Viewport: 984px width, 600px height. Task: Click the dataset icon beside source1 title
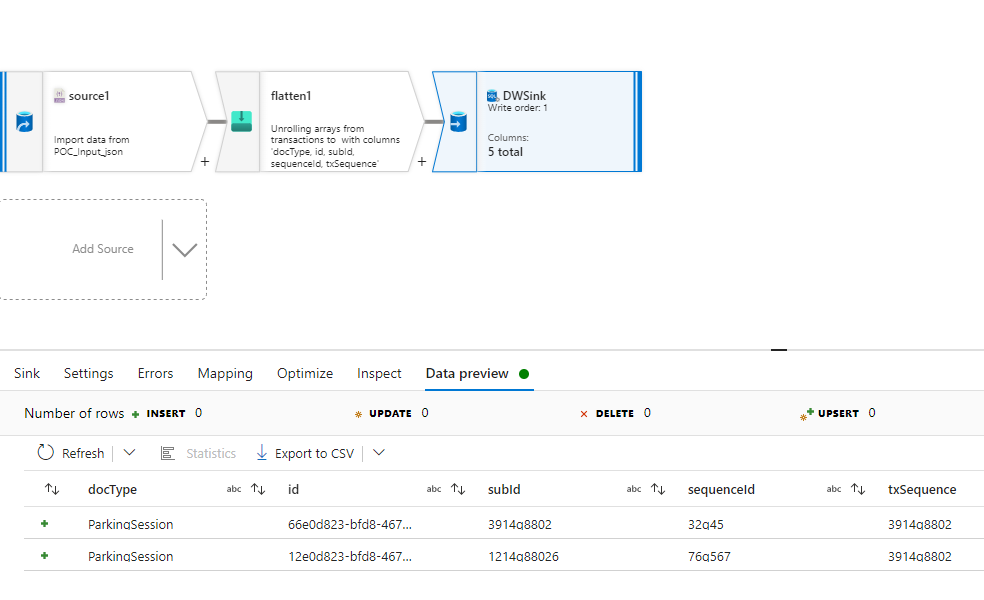(59, 95)
